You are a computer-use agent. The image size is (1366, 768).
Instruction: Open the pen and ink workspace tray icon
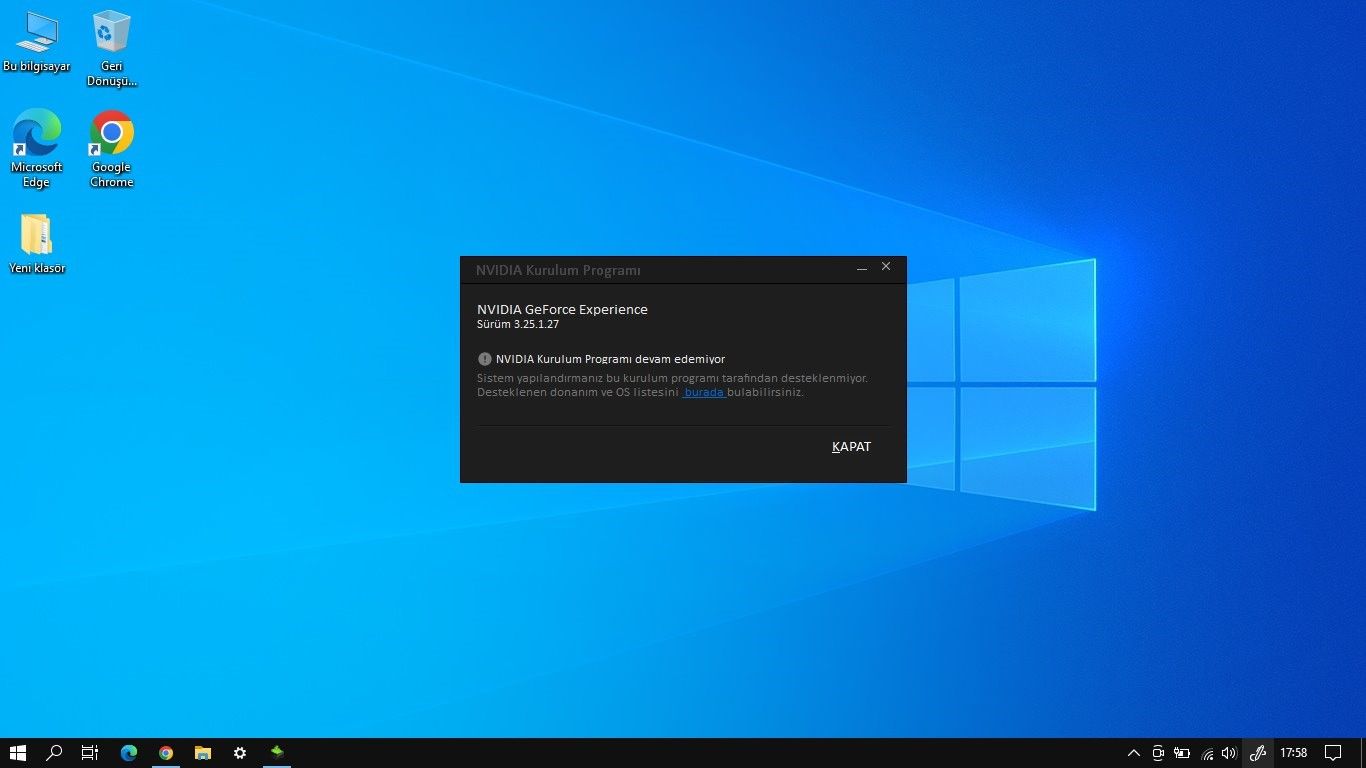(1258, 753)
